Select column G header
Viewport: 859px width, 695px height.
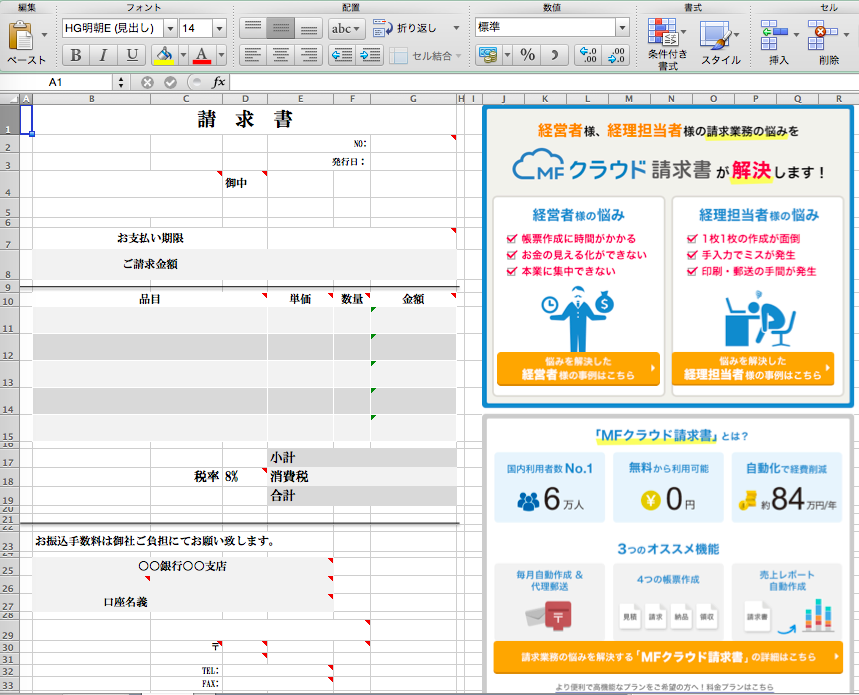coord(414,99)
